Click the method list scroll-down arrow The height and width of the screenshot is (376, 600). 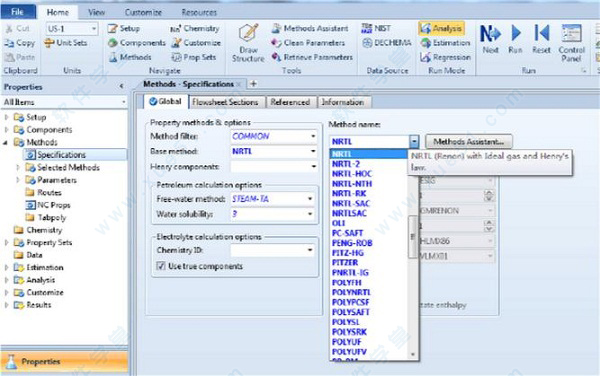coord(412,354)
